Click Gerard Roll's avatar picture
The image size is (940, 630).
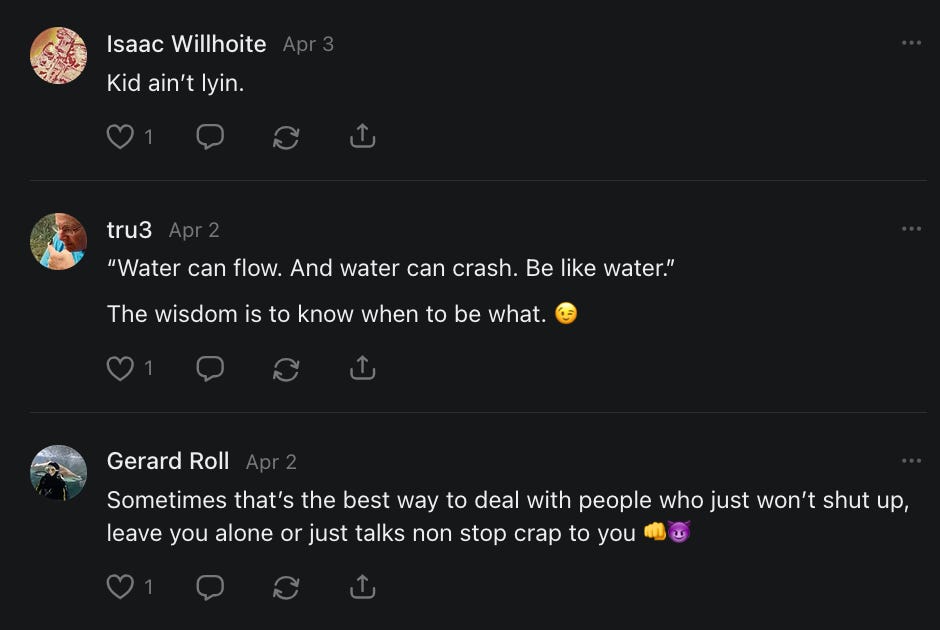pos(58,472)
